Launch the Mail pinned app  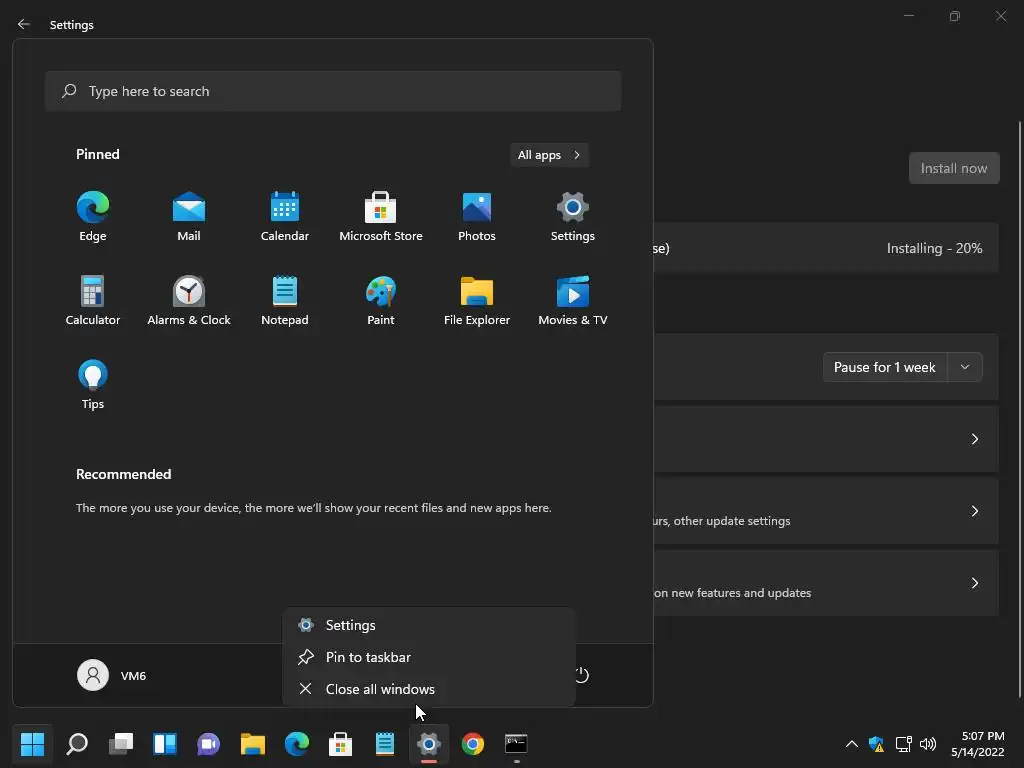click(x=189, y=217)
